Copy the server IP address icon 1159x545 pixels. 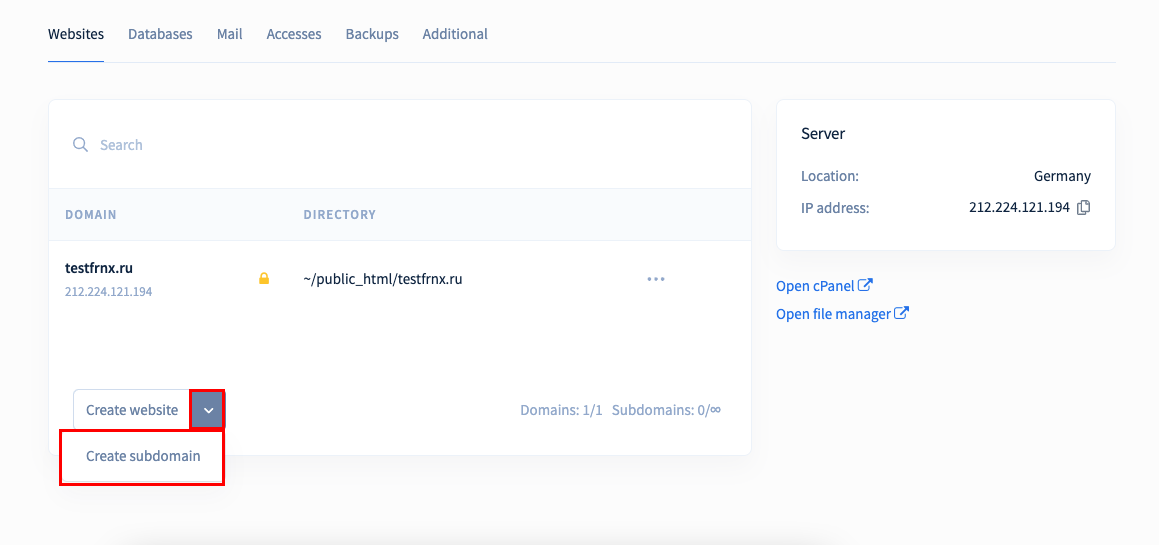point(1084,208)
